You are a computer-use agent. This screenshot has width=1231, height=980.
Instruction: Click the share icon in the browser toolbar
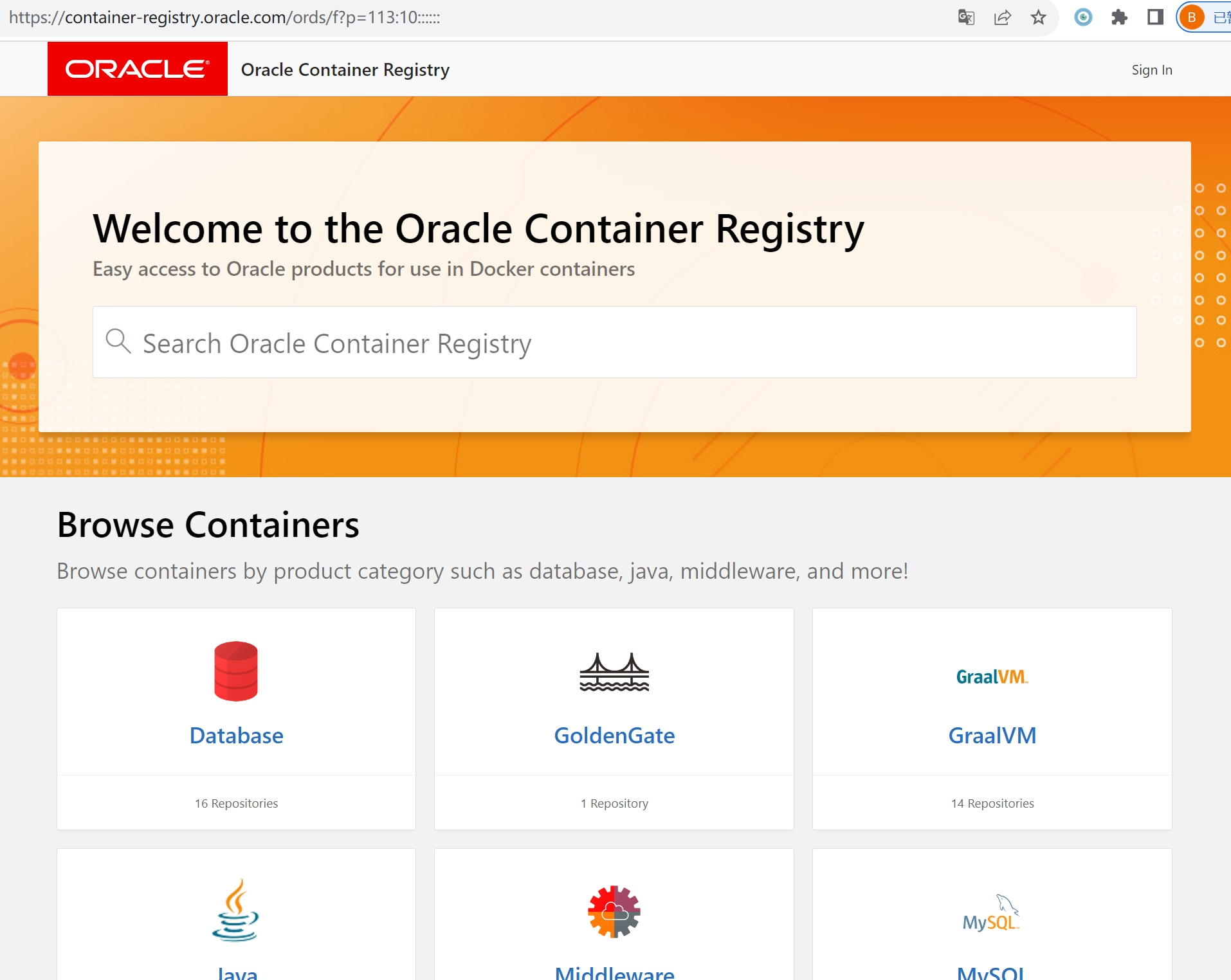[1002, 17]
